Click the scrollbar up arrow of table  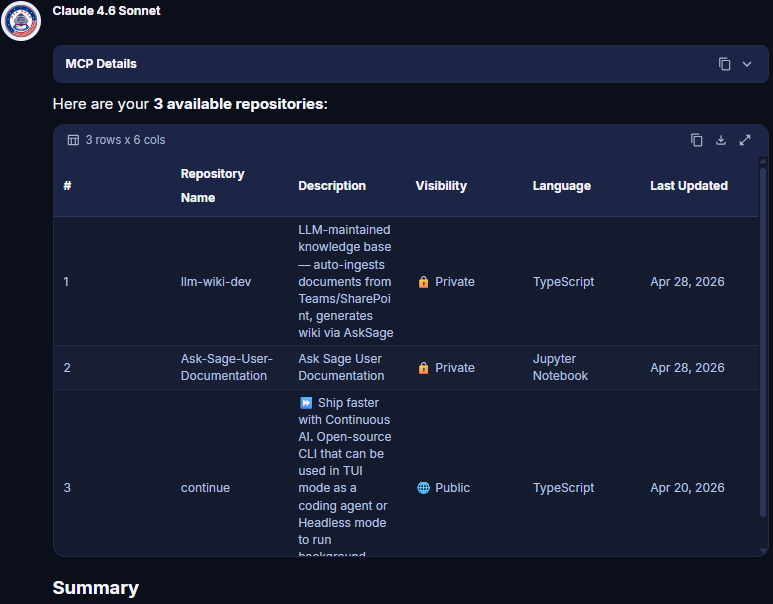click(763, 161)
